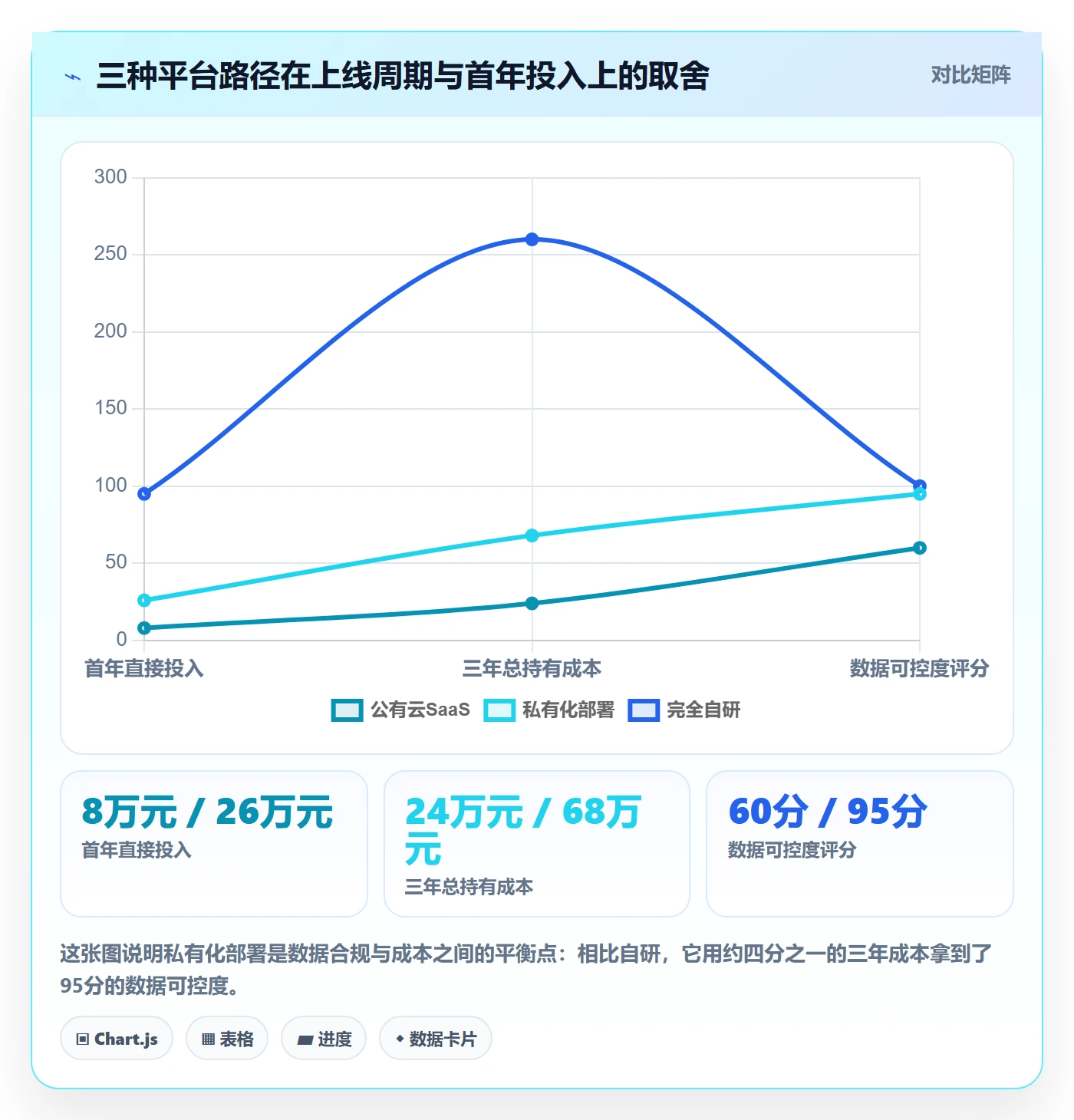Screen dimensions: 1074x1120
Task: Click the 公有云SaaS point on 数据可控度评分
Action: [920, 548]
